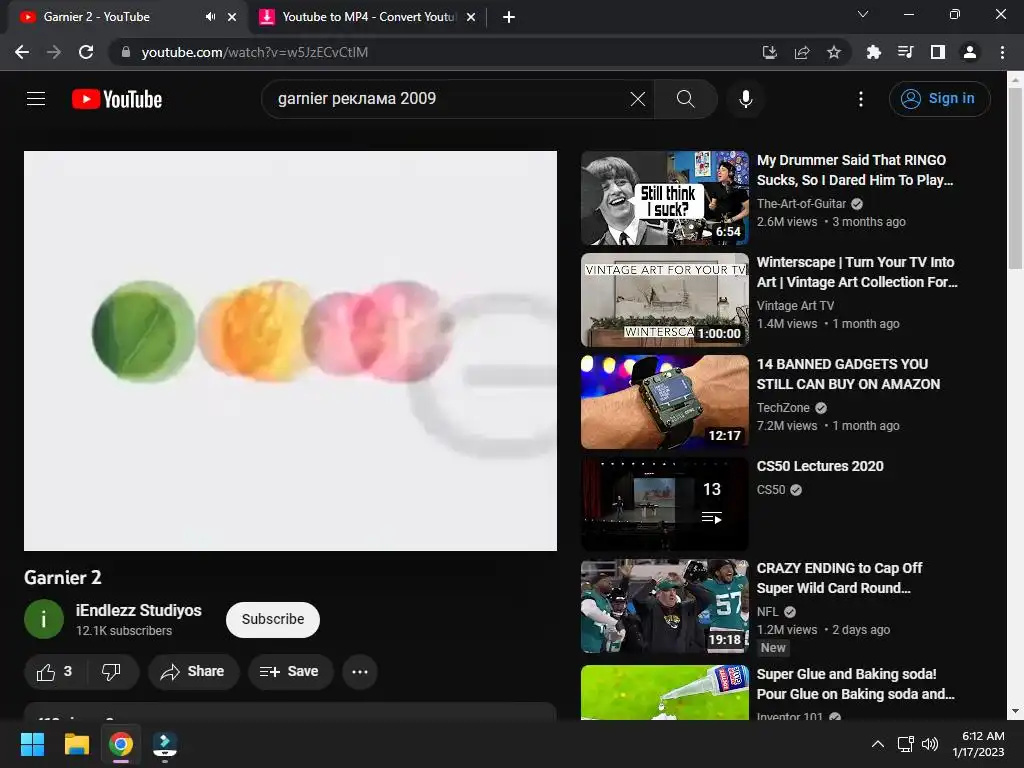
Task: Go back in browser history
Action: pos(22,52)
